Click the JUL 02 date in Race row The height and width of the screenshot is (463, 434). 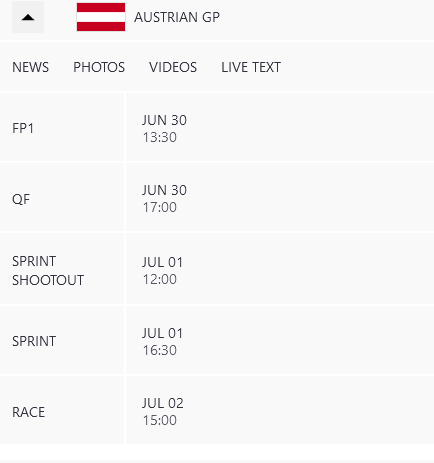[x=163, y=403]
